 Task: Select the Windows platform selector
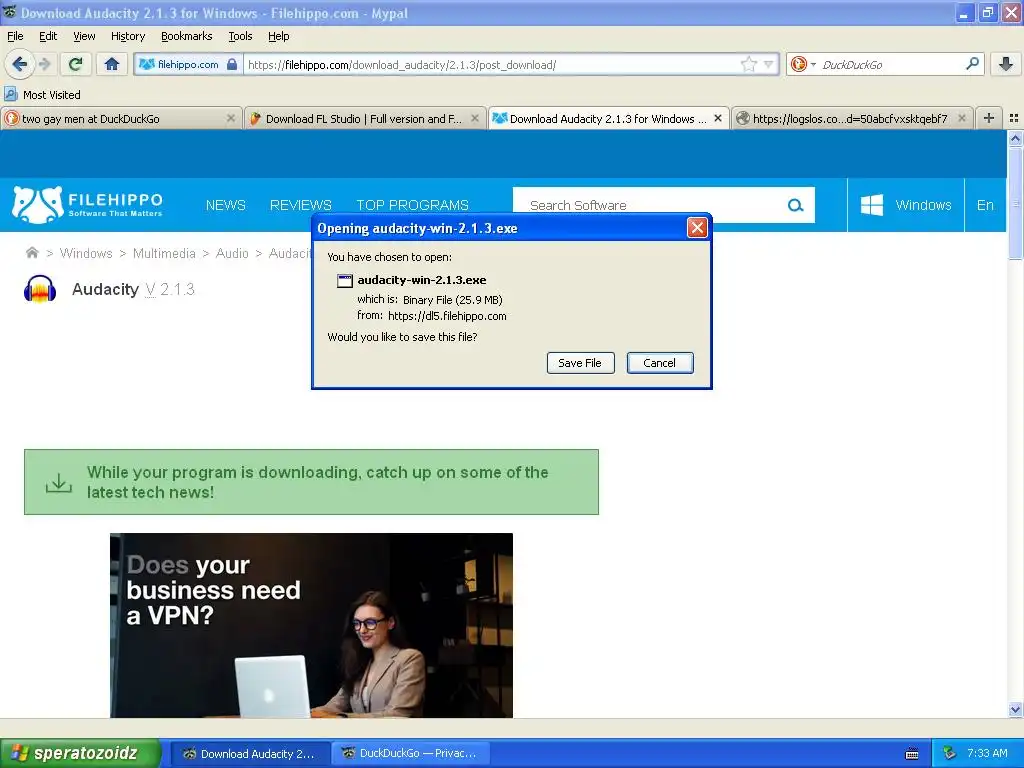(x=905, y=205)
